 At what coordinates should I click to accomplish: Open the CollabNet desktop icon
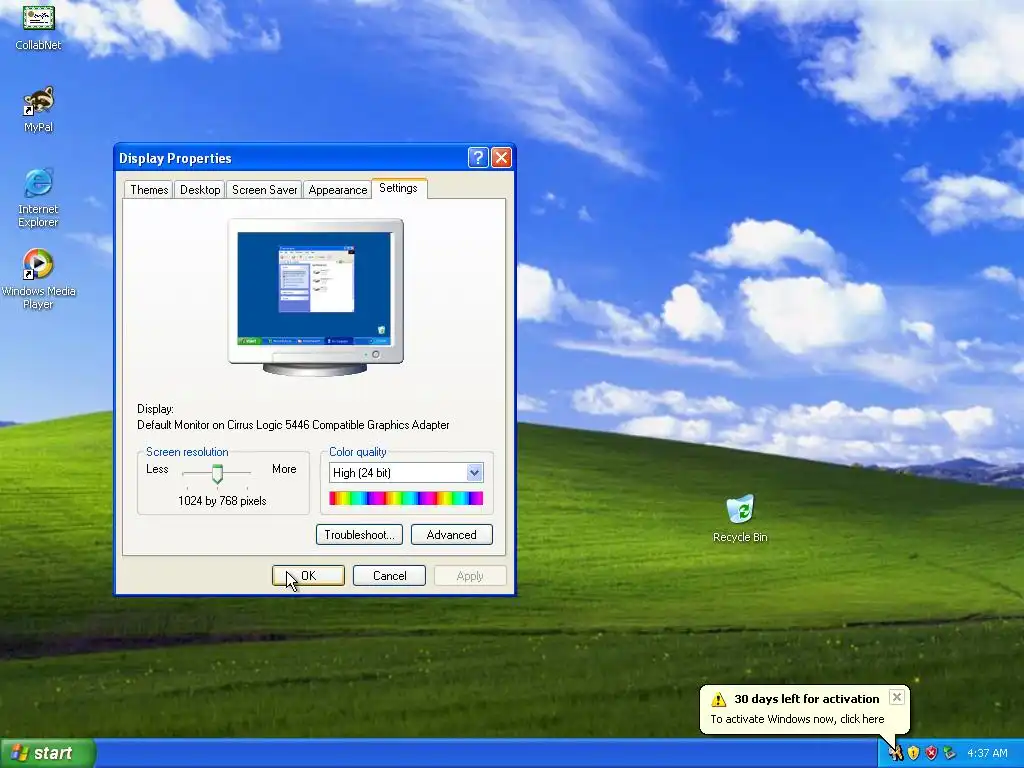38,27
